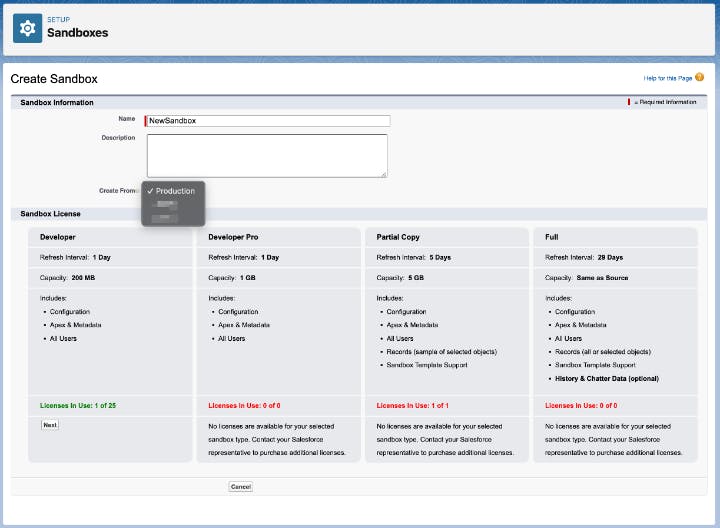Click 'Records (all or selected objects)' item

click(x=603, y=352)
